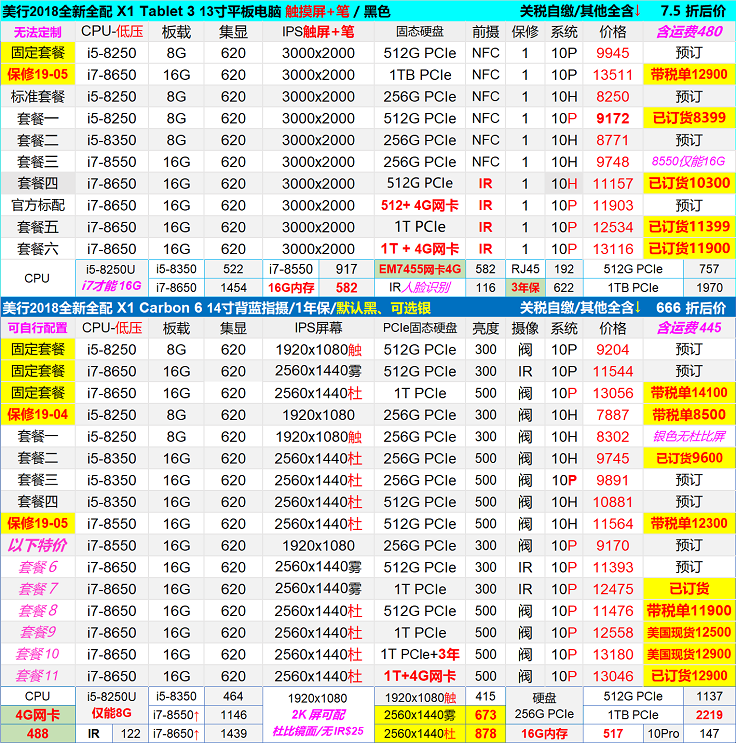Click the 以下特价 label cell
This screenshot has width=736, height=743.
pos(37,546)
